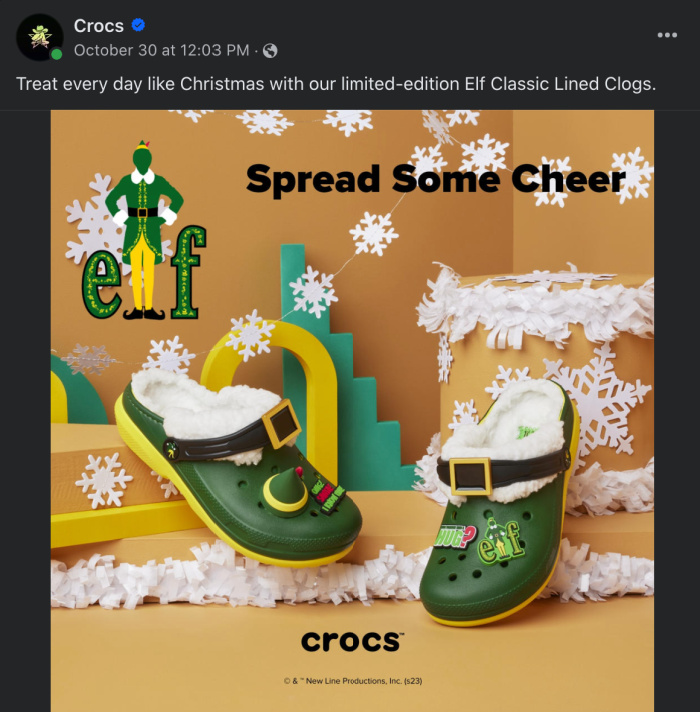Screen dimensions: 700x712
Task: Open the October 30 at 12:03 PM timestamp
Action: pos(162,50)
